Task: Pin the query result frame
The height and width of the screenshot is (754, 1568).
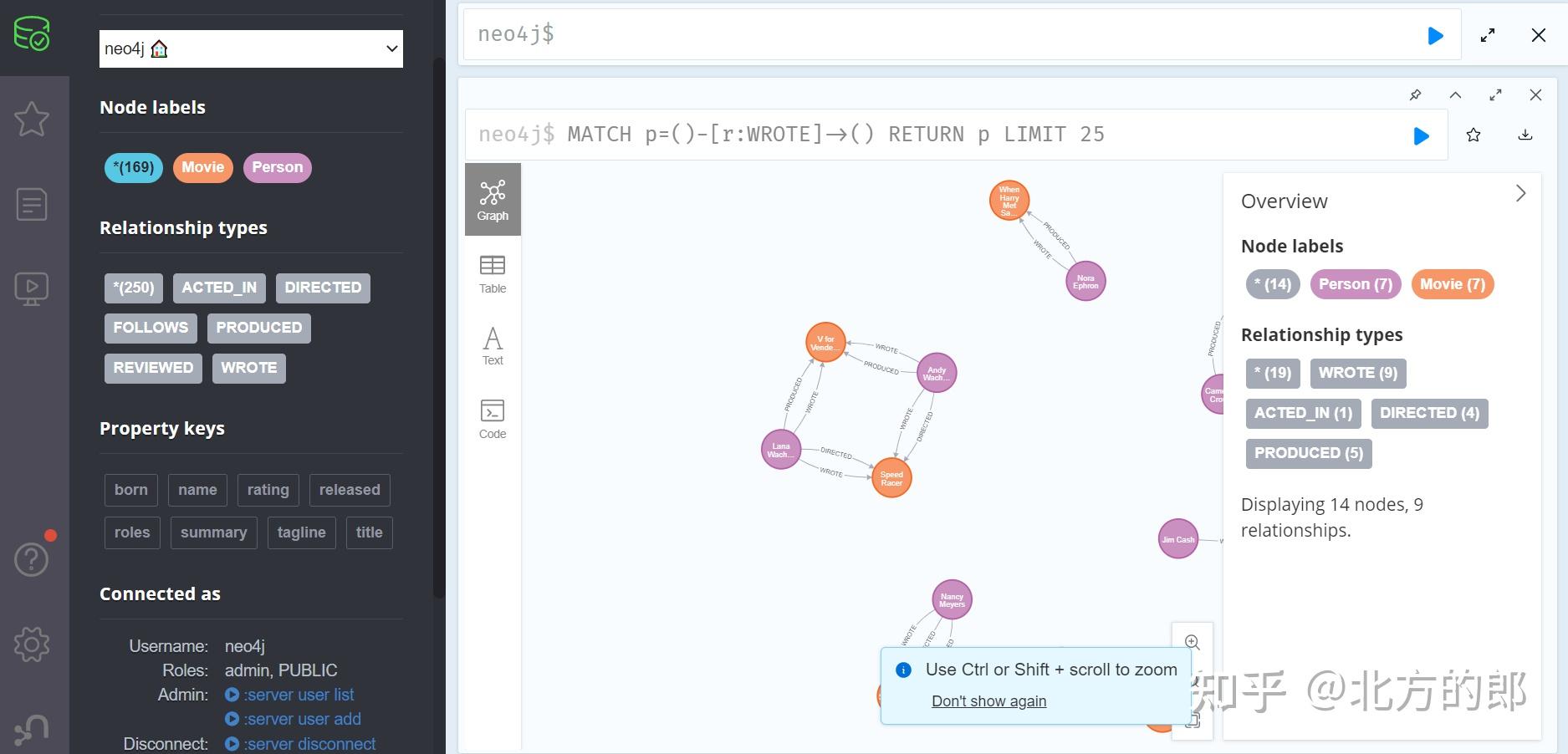Action: [1415, 94]
